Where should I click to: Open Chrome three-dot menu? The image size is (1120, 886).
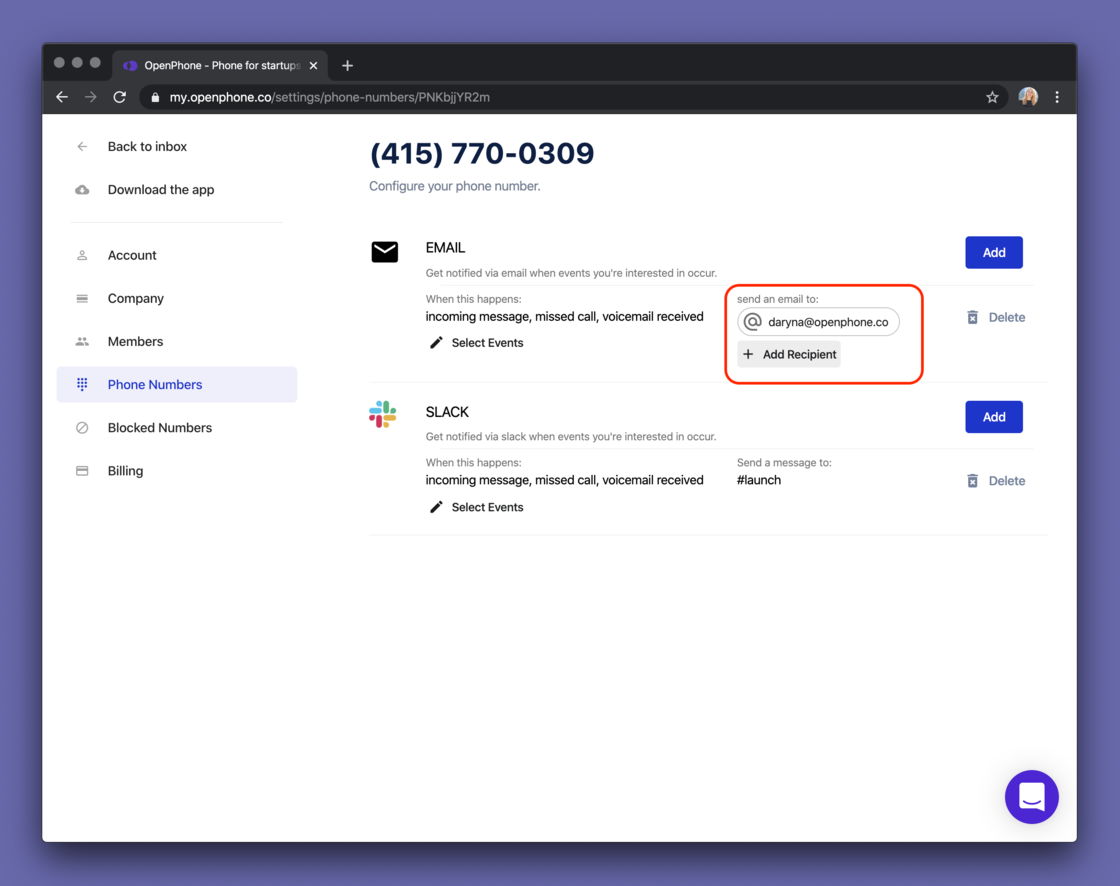click(x=1057, y=97)
